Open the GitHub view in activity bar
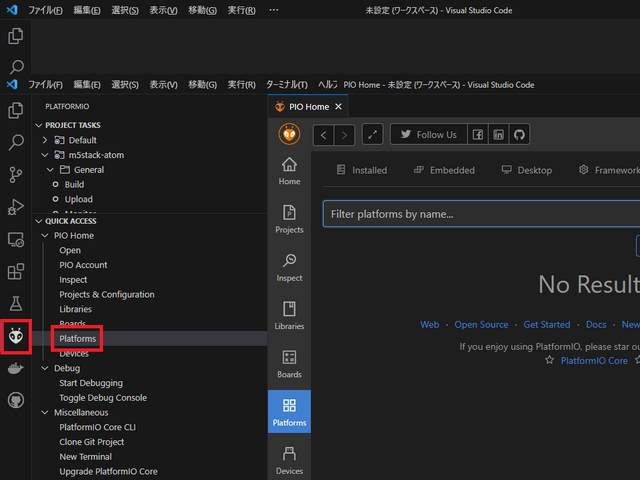The height and width of the screenshot is (480, 640). click(x=16, y=400)
